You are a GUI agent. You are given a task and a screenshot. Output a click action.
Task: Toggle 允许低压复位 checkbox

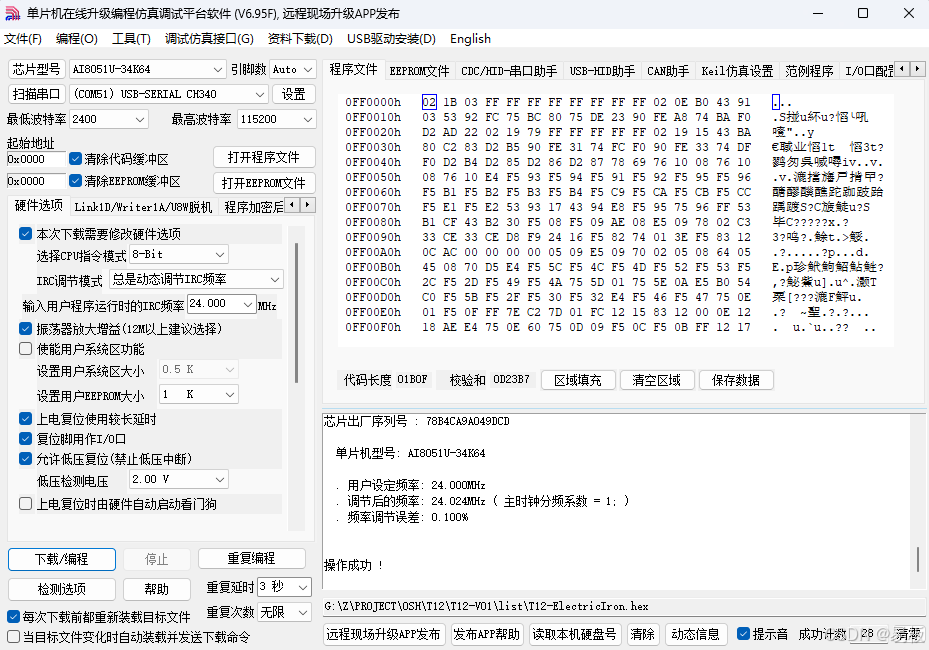point(25,459)
